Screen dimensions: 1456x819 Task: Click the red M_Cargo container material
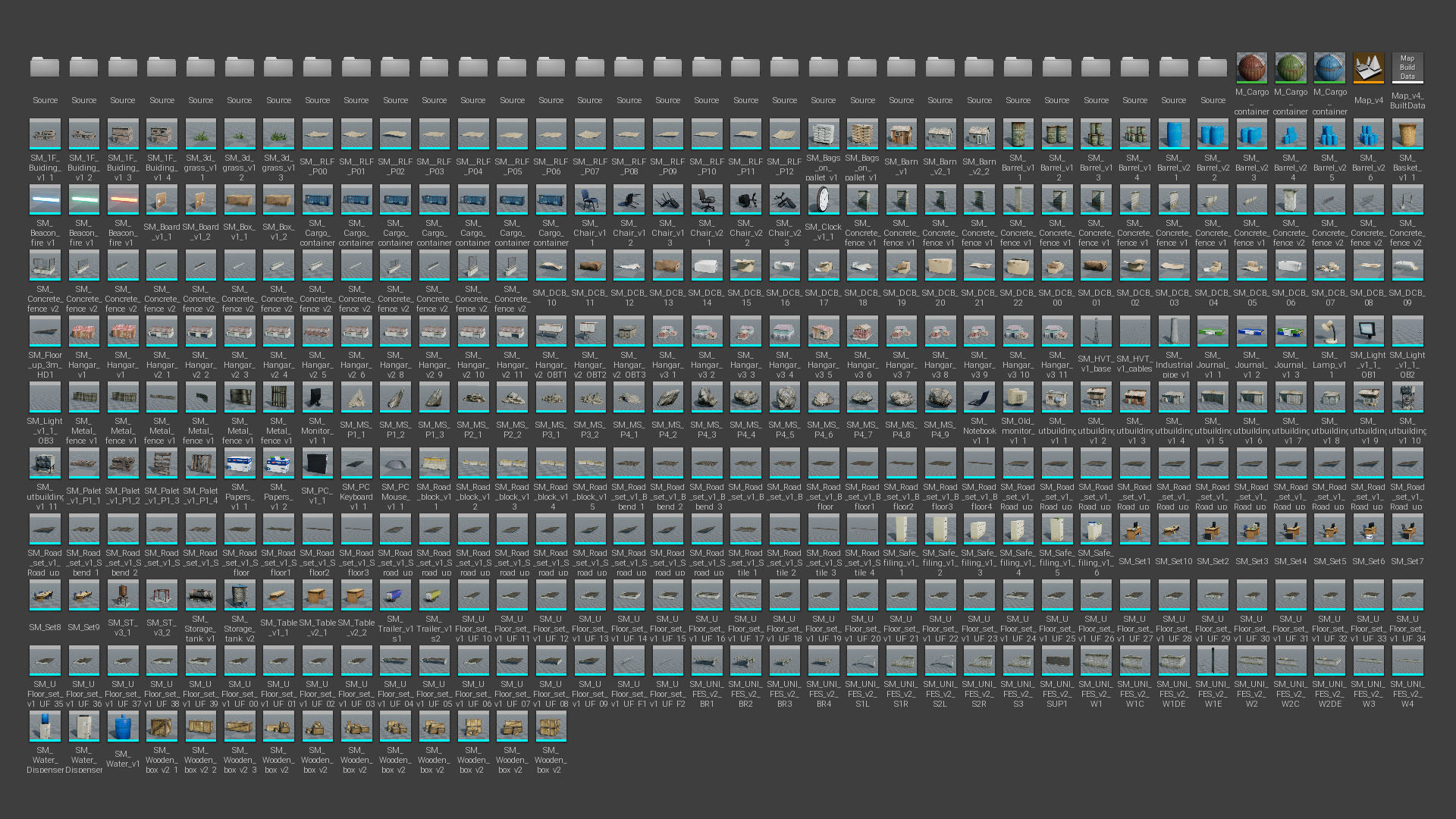coord(1251,68)
